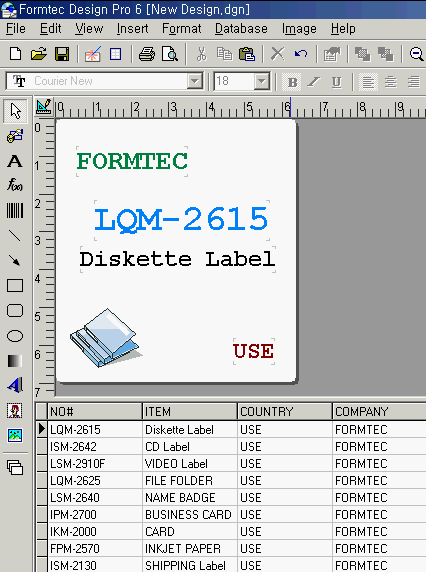Open the Help menu
Screen dimensions: 426x572
tap(343, 28)
